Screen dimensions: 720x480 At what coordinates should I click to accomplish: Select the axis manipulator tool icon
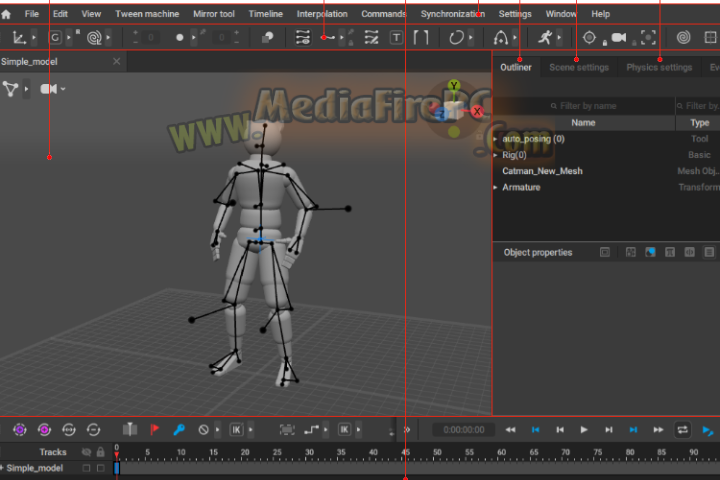click(19, 38)
